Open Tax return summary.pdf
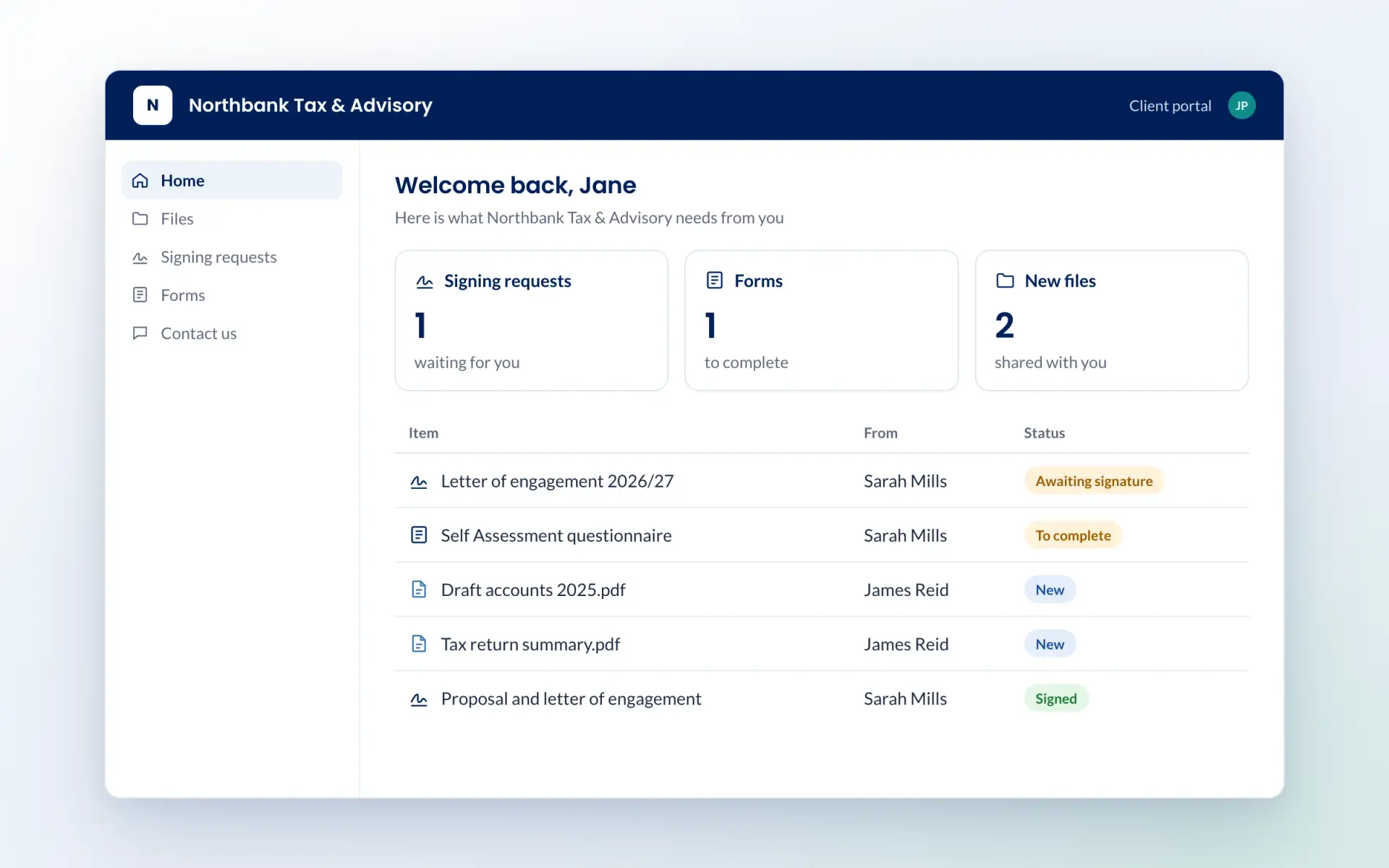Viewport: 1389px width, 868px height. [530, 644]
